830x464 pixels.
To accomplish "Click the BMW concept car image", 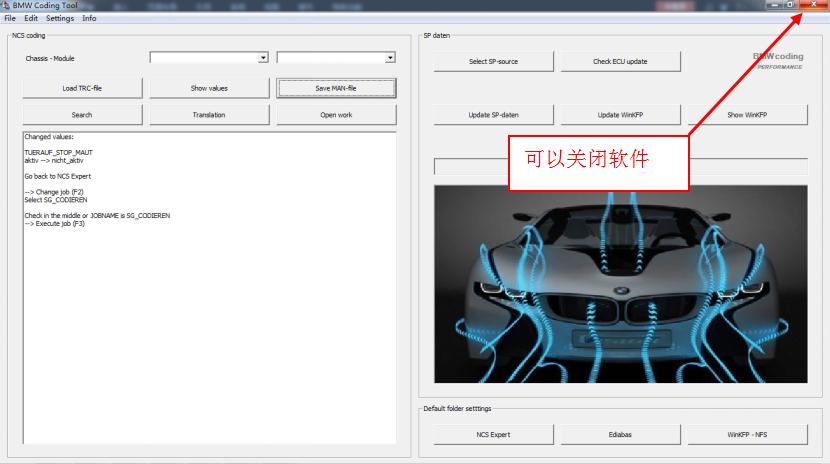I will pyautogui.click(x=620, y=284).
